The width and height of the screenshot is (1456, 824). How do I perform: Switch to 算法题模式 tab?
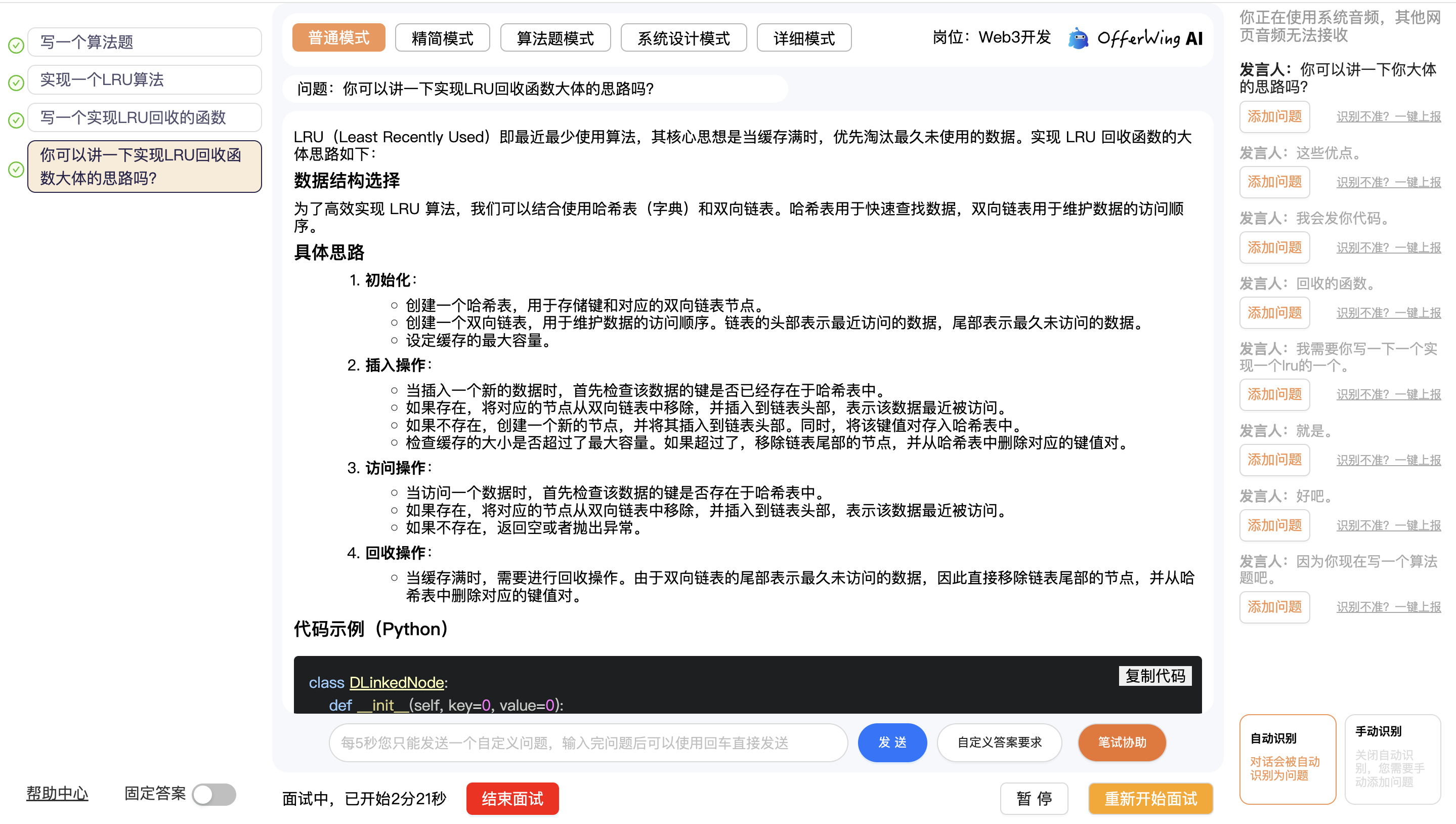click(555, 38)
